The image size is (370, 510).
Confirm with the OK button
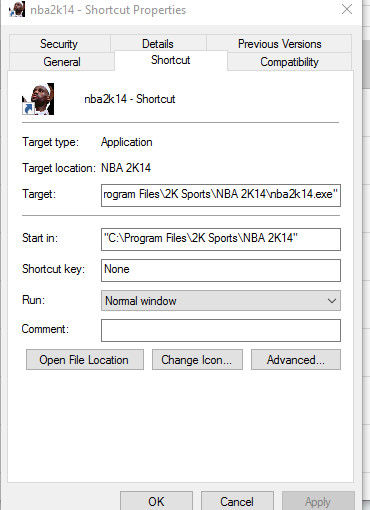pos(156,501)
